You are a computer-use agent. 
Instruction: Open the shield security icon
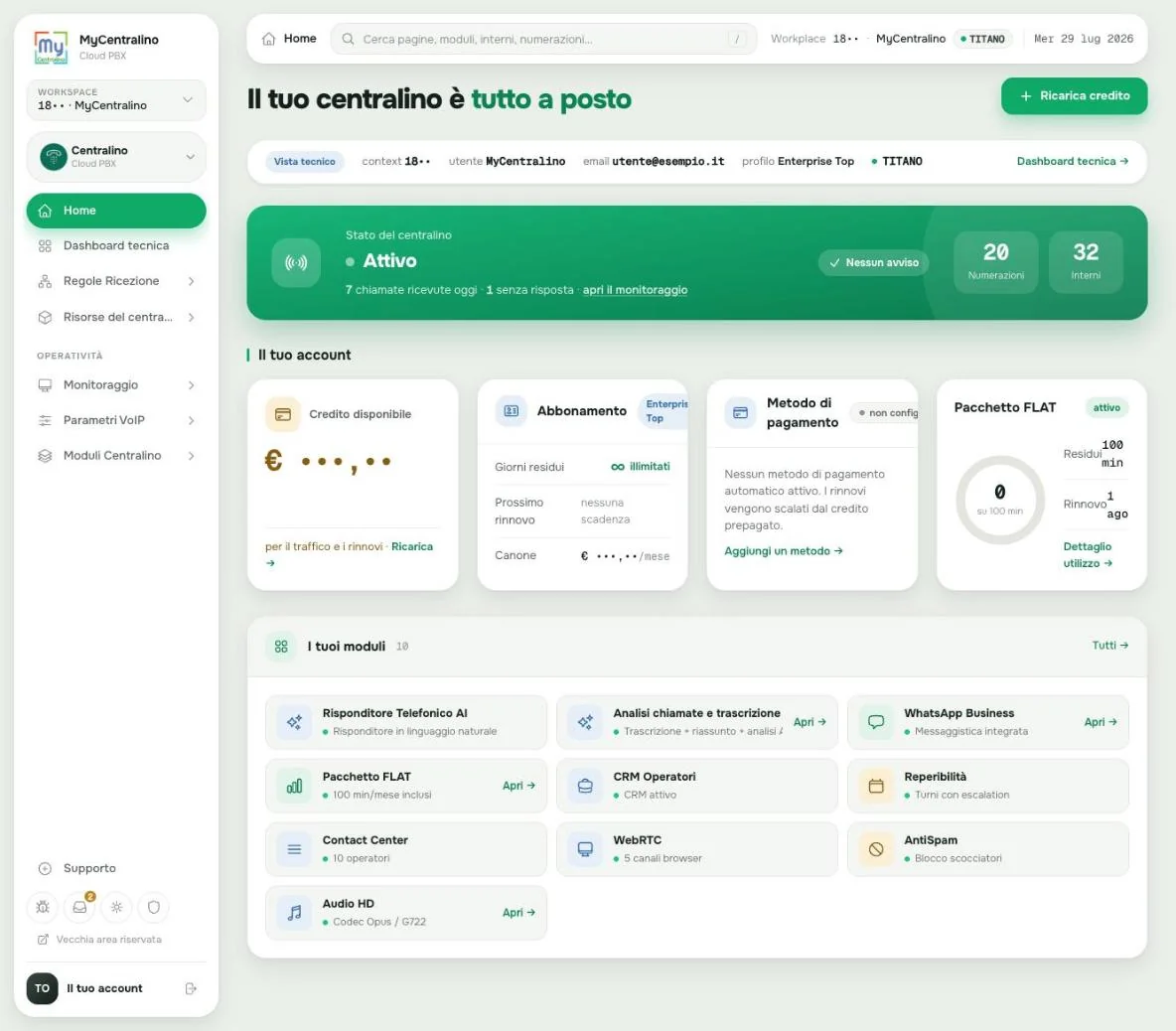(x=154, y=907)
